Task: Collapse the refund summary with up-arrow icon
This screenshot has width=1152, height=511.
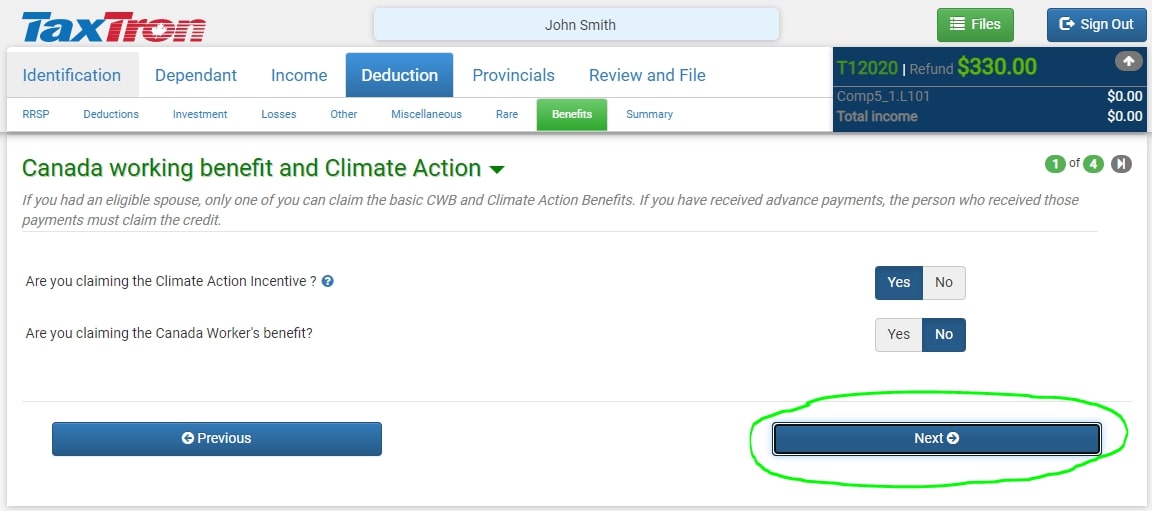Action: (1128, 62)
